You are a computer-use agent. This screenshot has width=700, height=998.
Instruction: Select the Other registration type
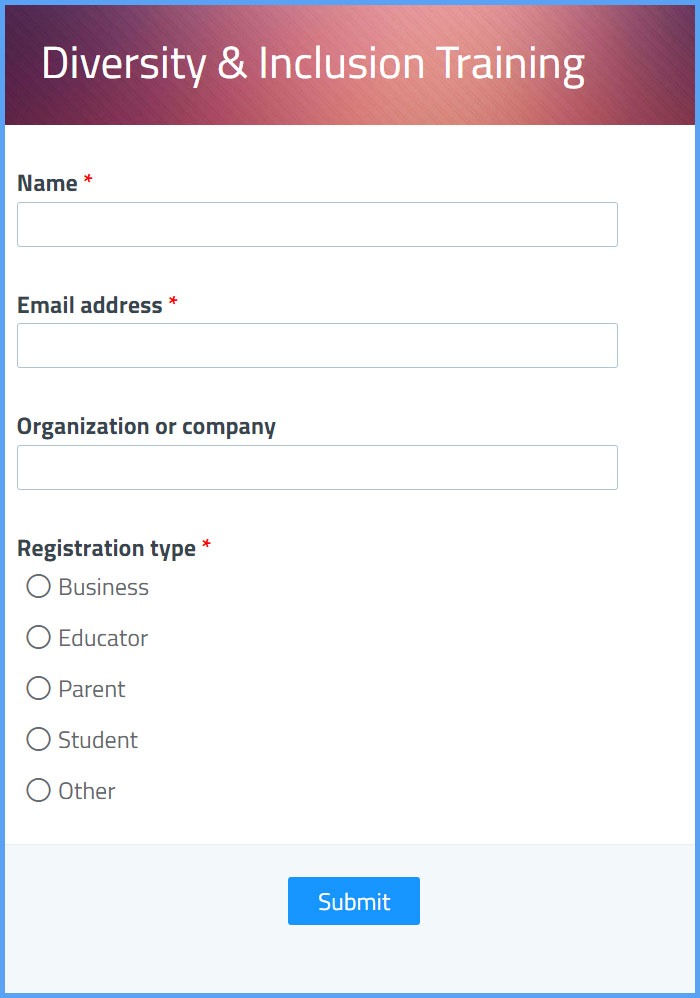(38, 791)
